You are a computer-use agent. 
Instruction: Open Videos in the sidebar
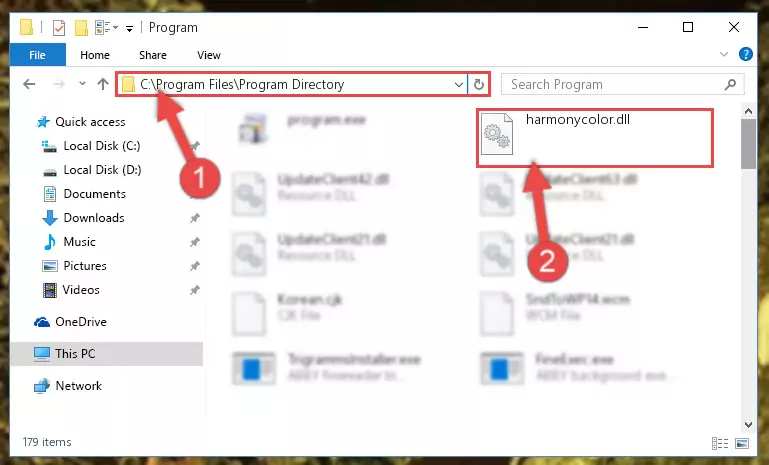tap(81, 290)
